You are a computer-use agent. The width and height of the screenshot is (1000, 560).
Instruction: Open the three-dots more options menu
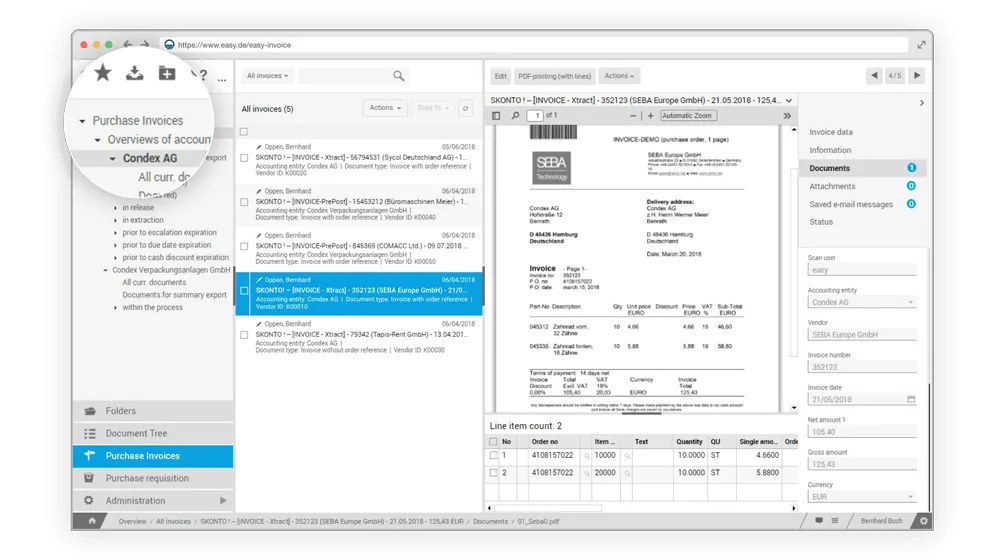(222, 80)
